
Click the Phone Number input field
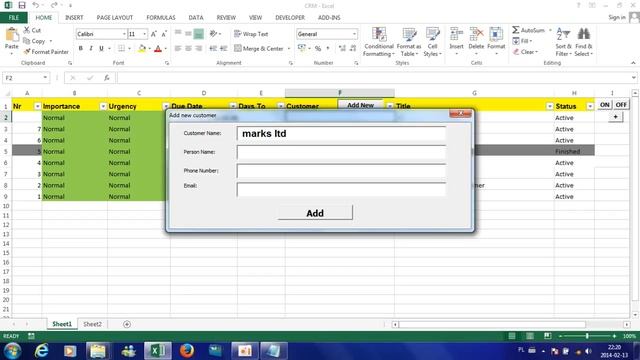[341, 171]
